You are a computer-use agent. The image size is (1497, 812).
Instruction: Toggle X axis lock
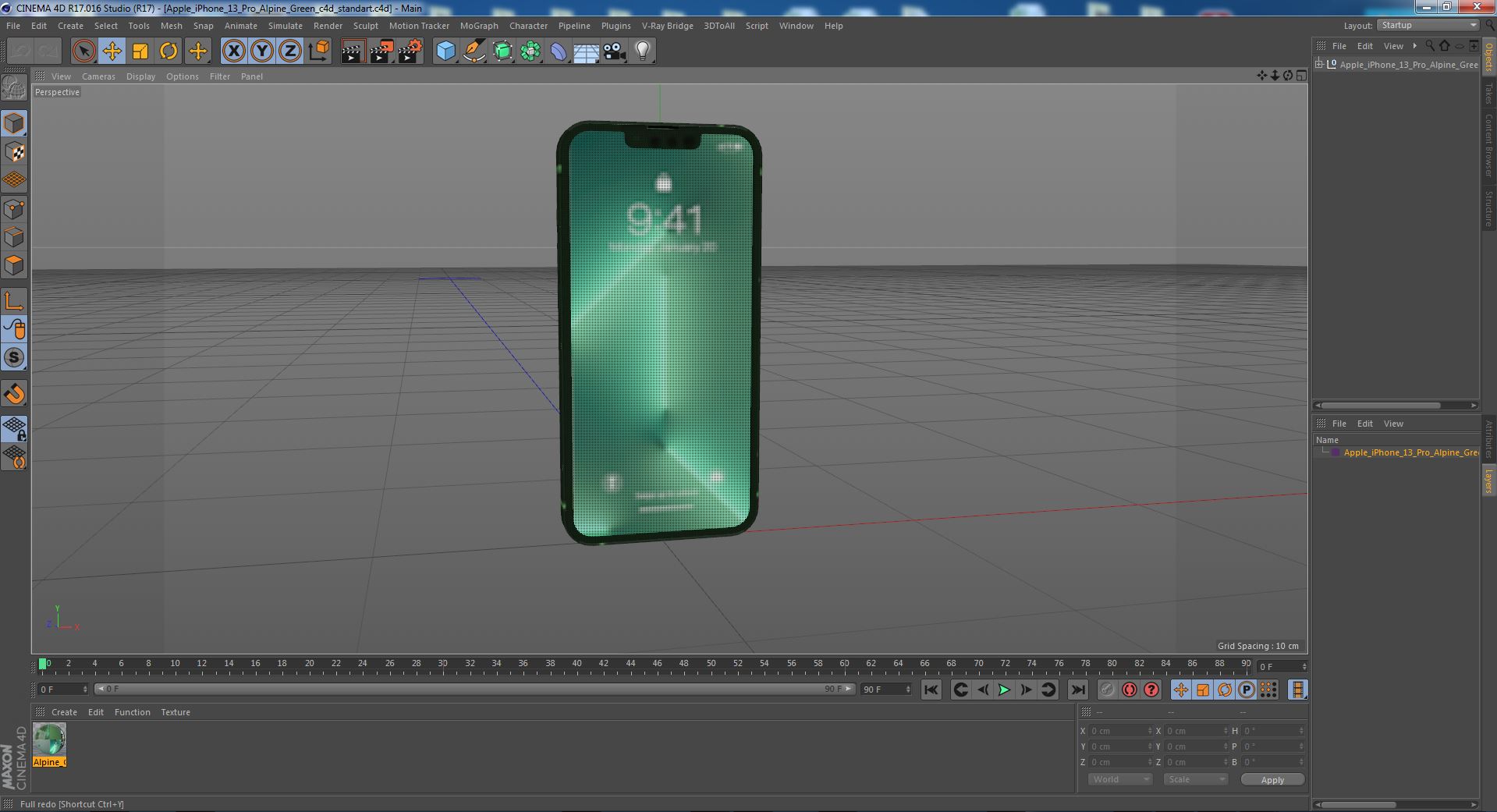(233, 51)
